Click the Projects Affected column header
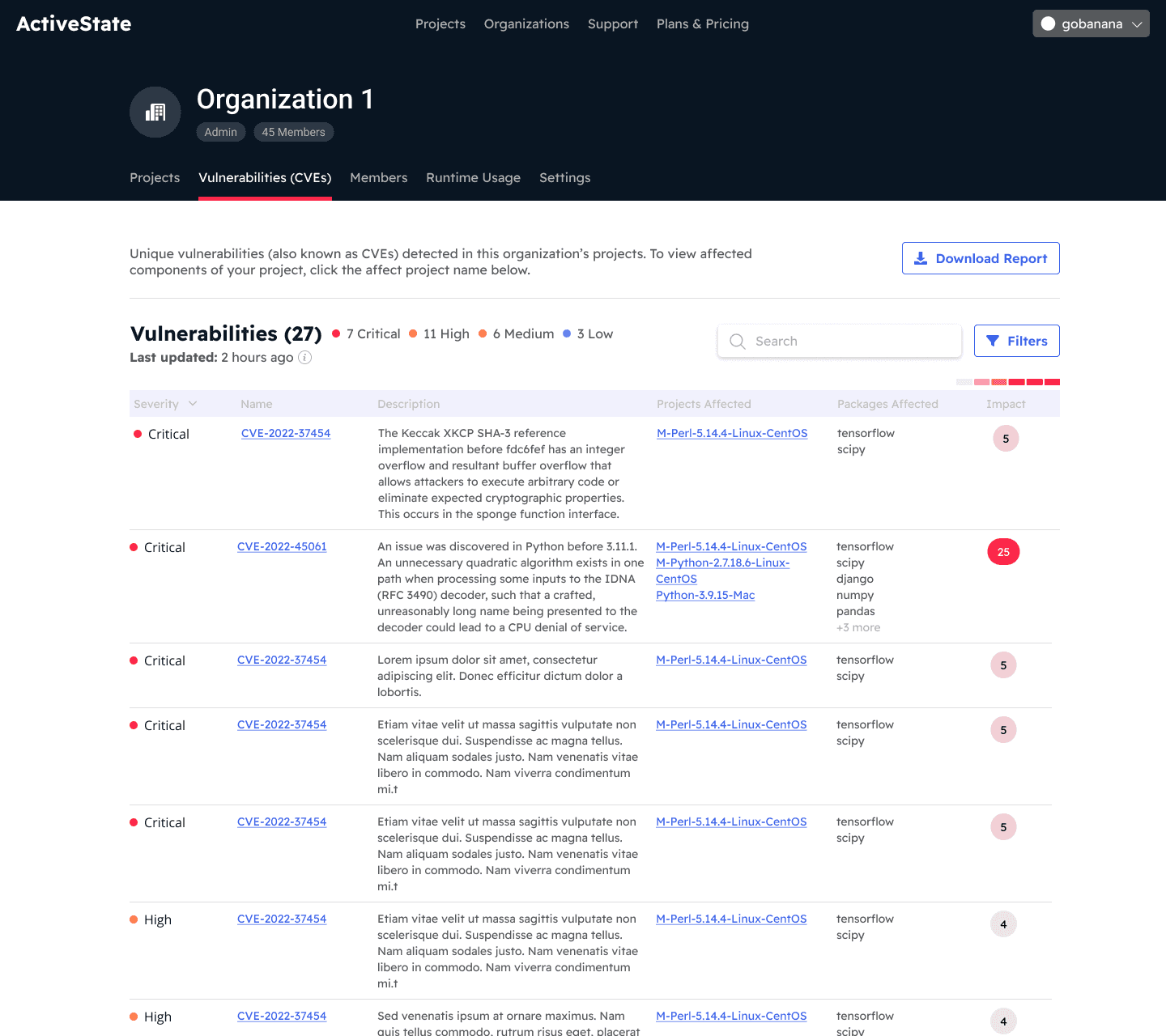 click(704, 404)
